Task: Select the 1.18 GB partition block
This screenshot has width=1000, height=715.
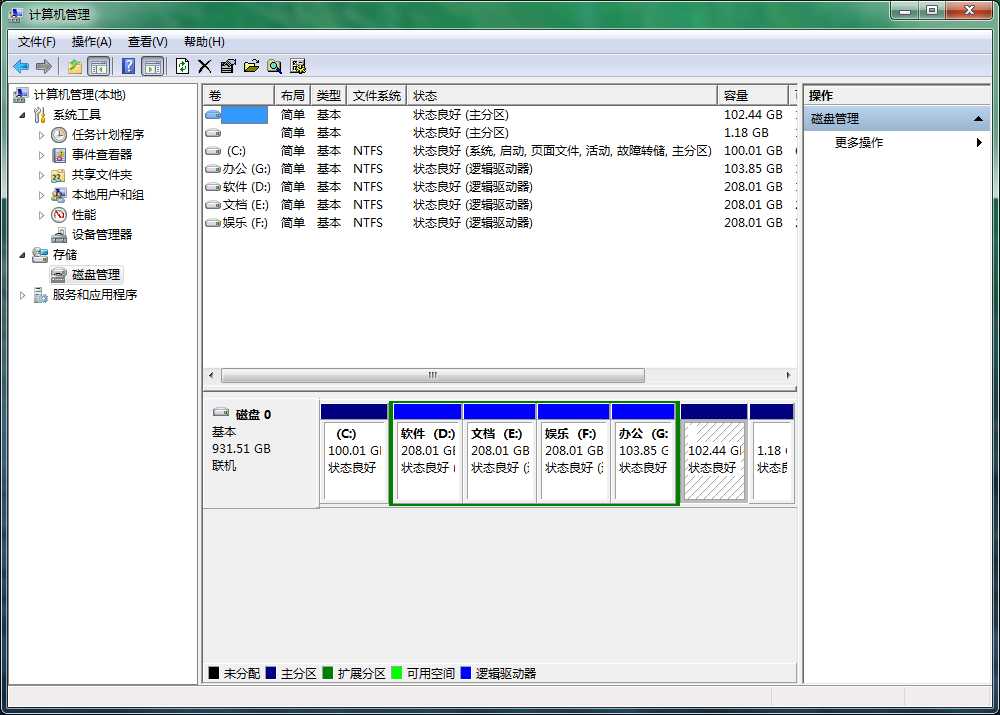Action: [x=772, y=453]
